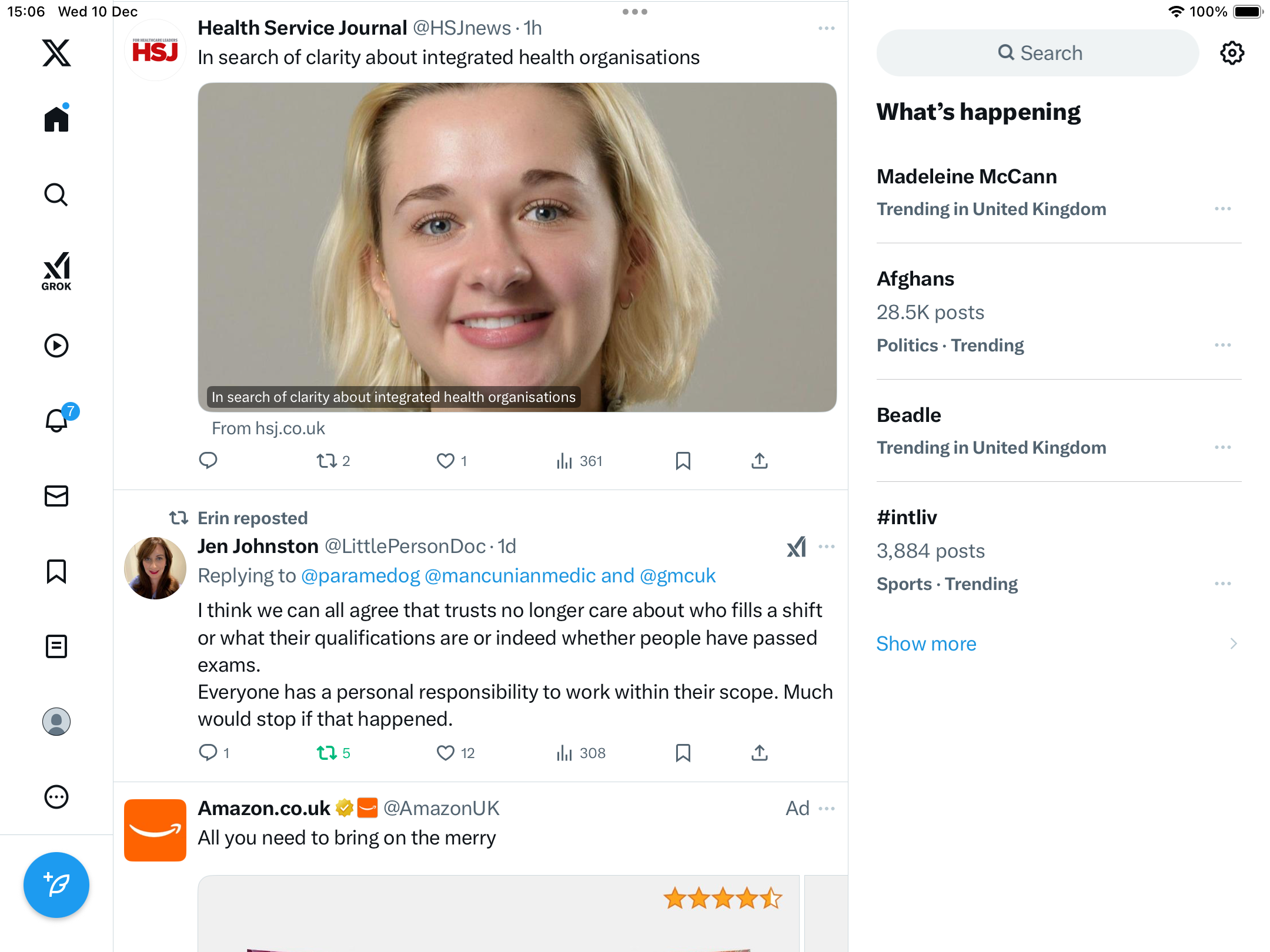
Task: Open the sidebar Bookmarks icon
Action: tap(56, 571)
